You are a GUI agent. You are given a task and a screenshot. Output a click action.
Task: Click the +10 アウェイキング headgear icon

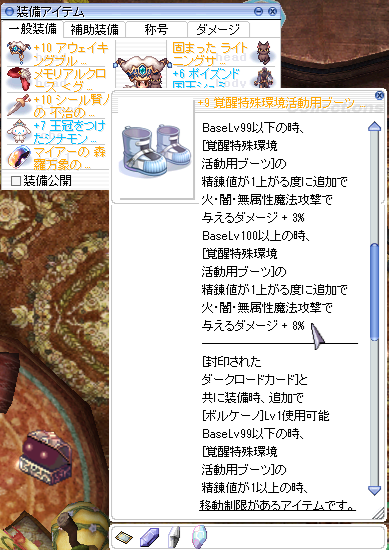click(18, 52)
